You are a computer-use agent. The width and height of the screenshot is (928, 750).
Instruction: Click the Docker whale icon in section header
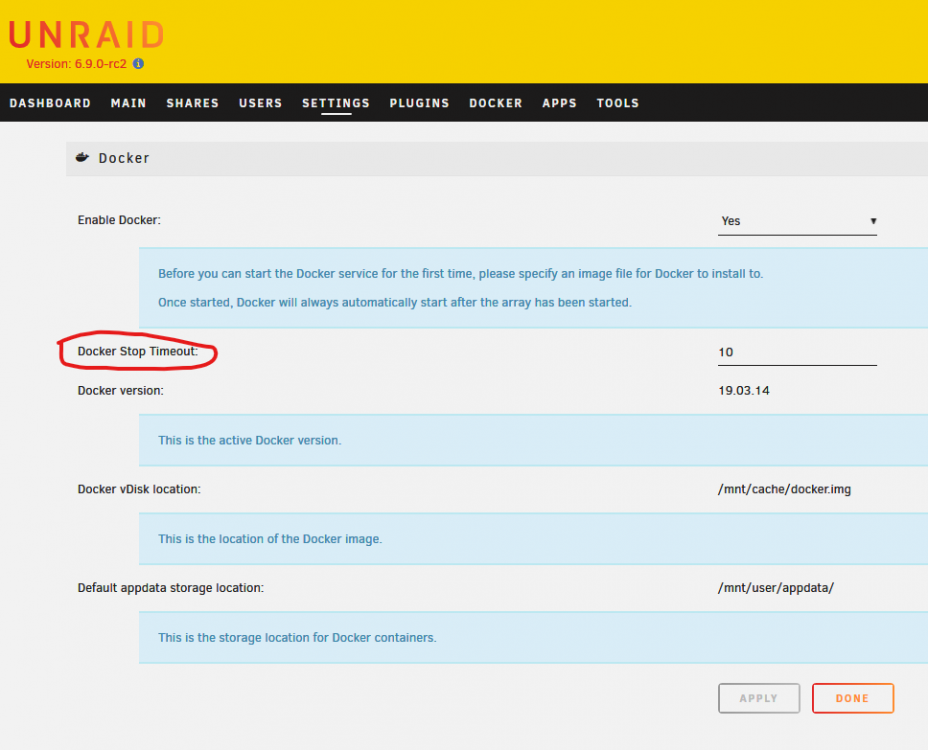pyautogui.click(x=82, y=157)
